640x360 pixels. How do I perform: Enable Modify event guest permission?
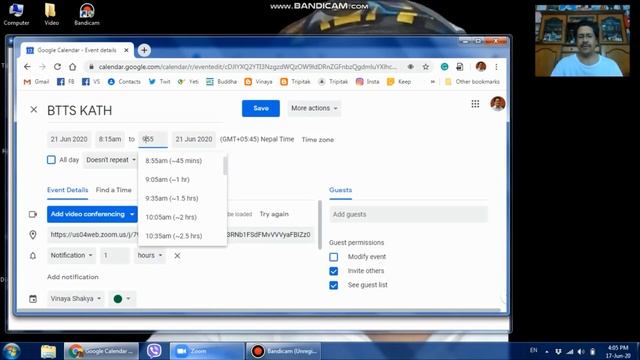click(x=333, y=257)
